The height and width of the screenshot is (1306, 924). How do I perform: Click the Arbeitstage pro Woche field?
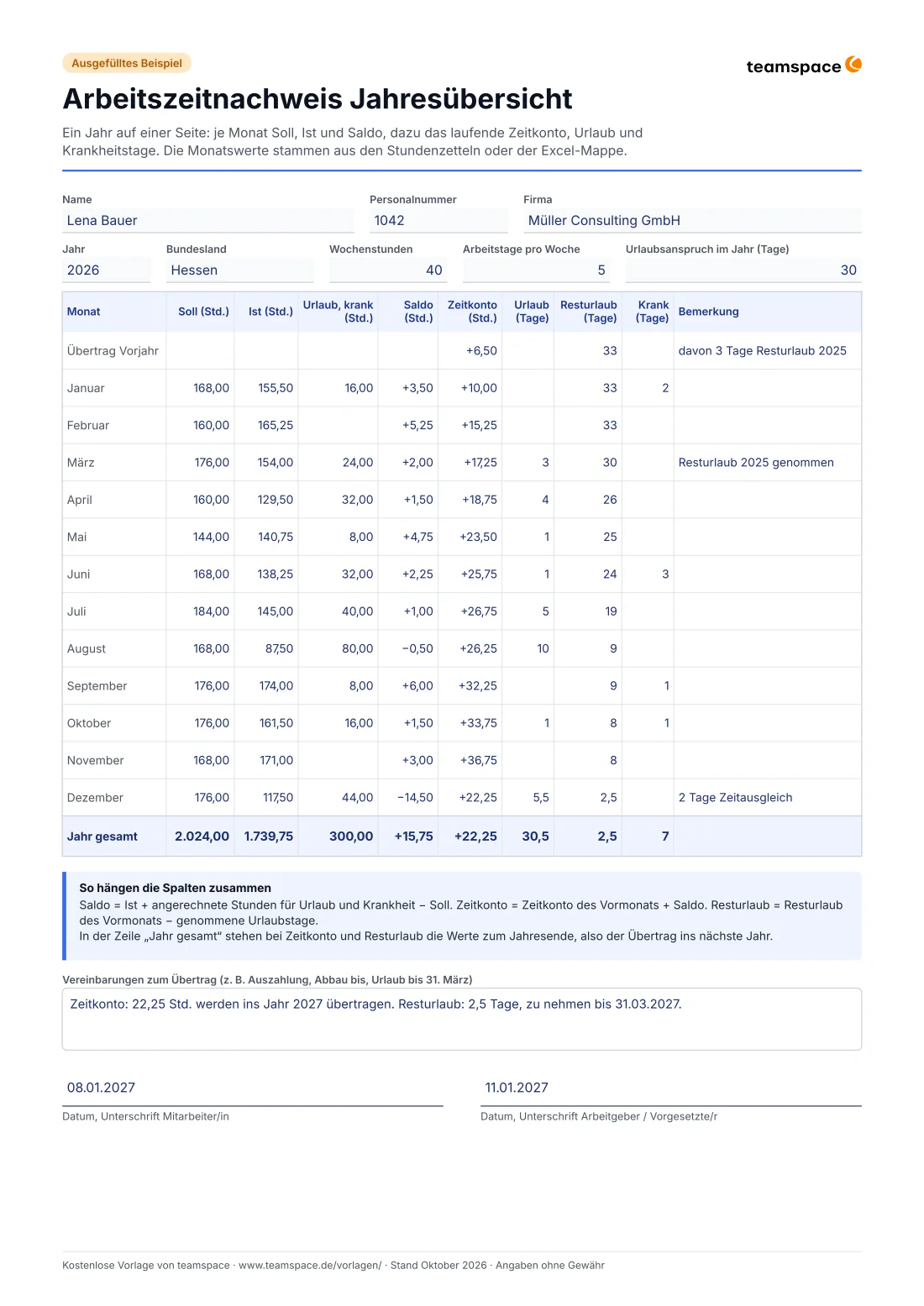[x=537, y=270]
